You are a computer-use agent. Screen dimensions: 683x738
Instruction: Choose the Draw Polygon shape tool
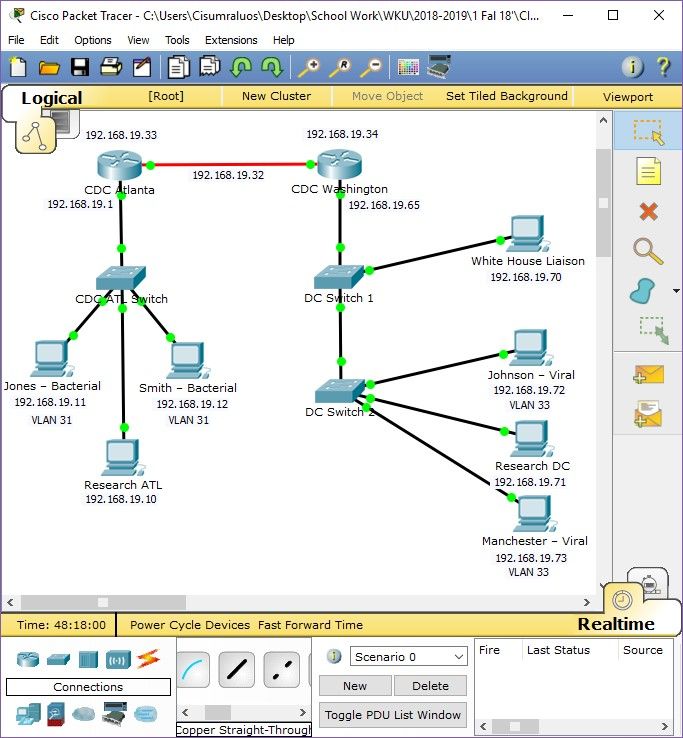[643, 291]
